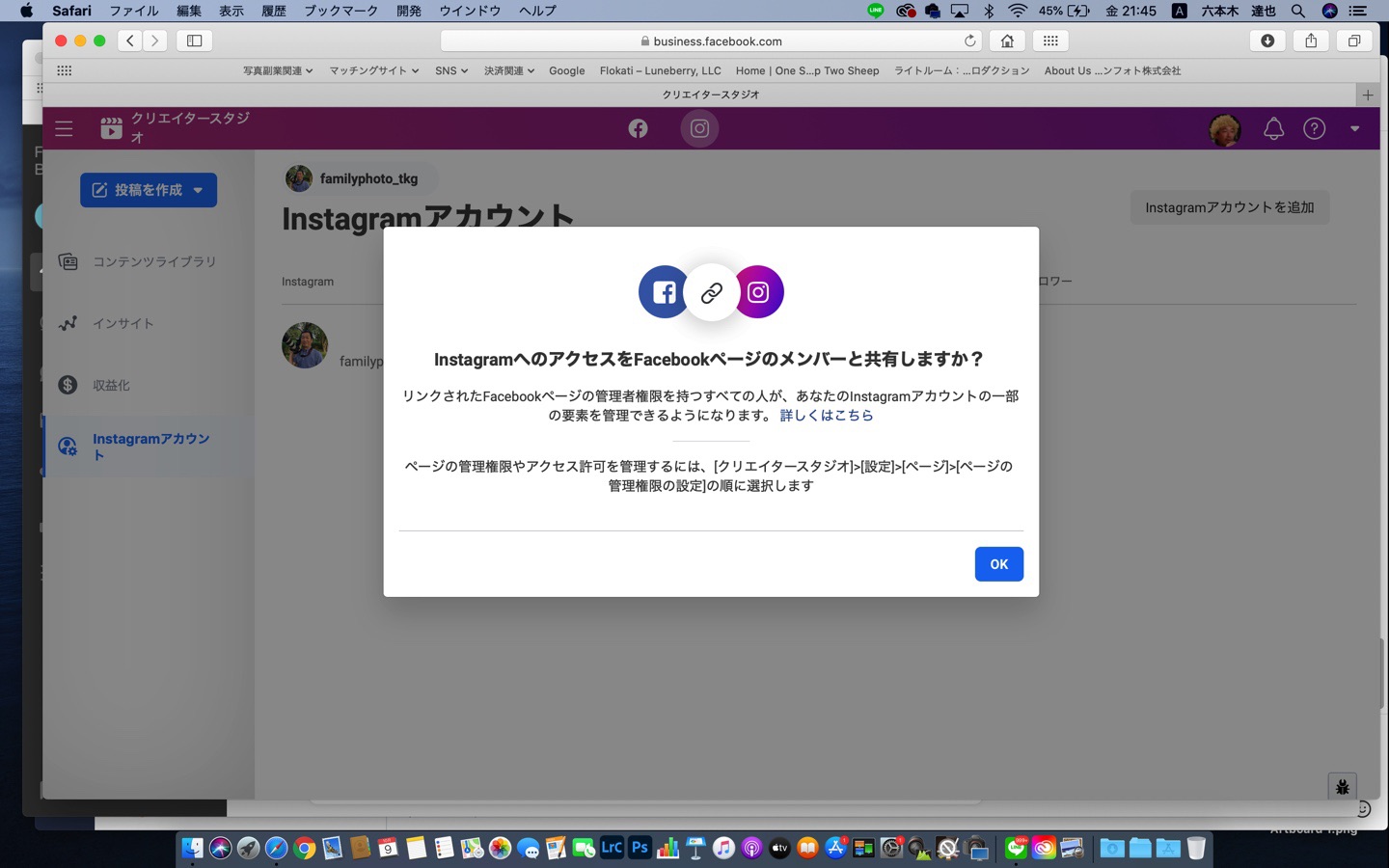Open the grid icon on the favorites bar

point(65,70)
